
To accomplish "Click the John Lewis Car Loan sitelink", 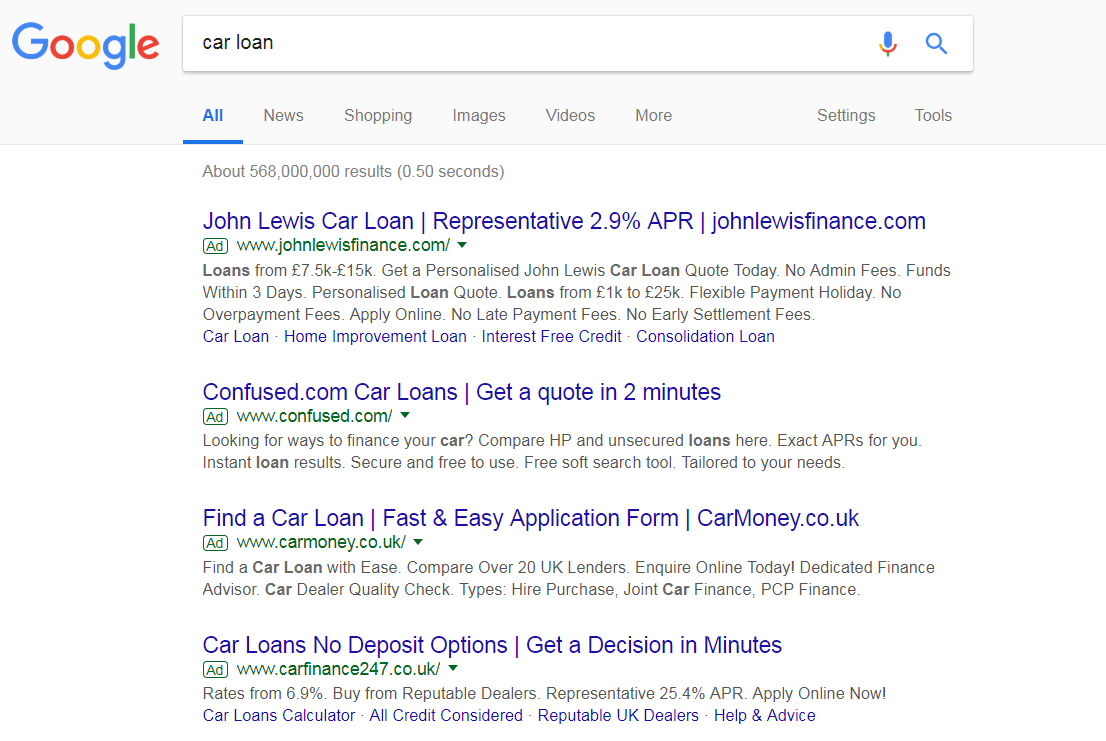I will (x=236, y=337).
